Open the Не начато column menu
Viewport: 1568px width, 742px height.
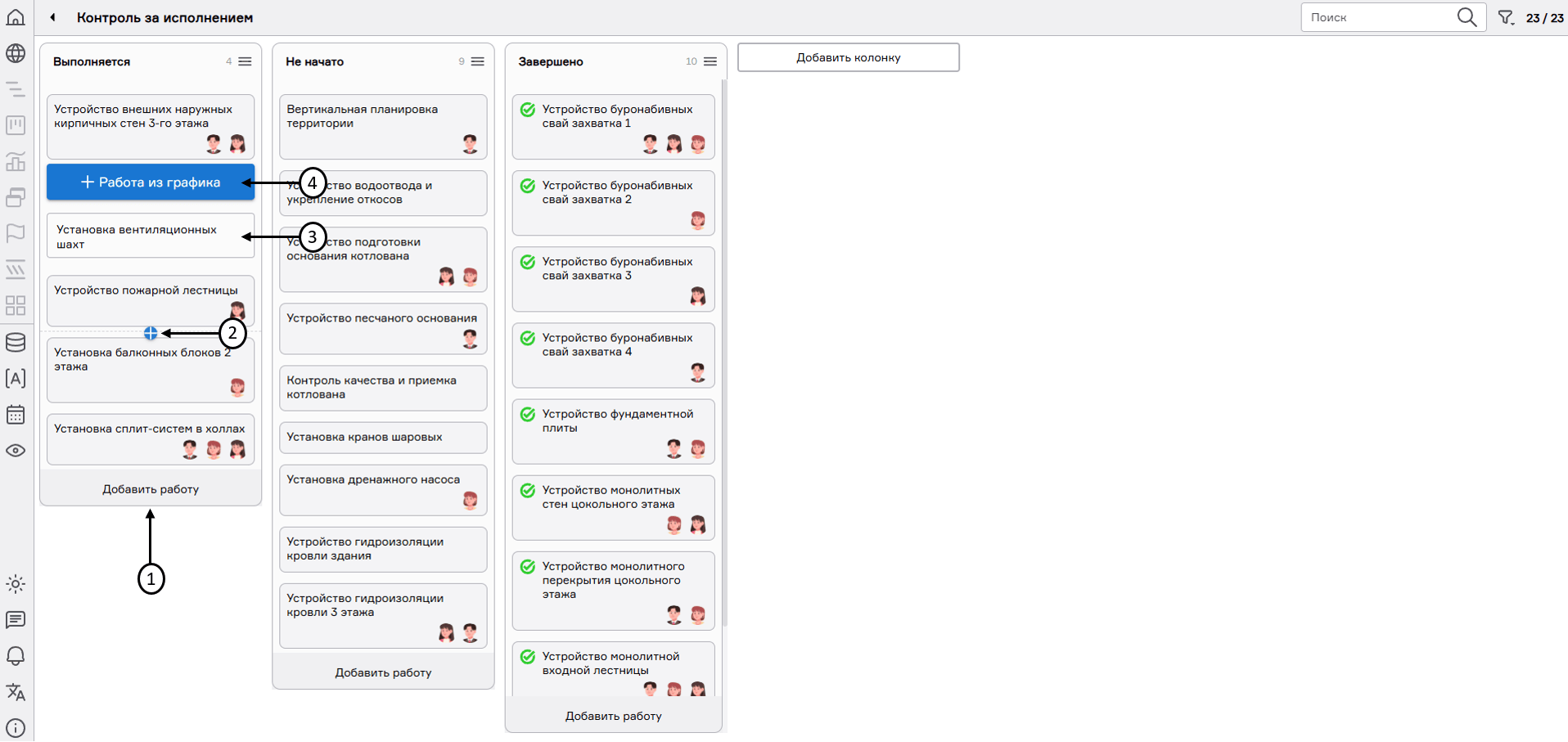pos(478,61)
